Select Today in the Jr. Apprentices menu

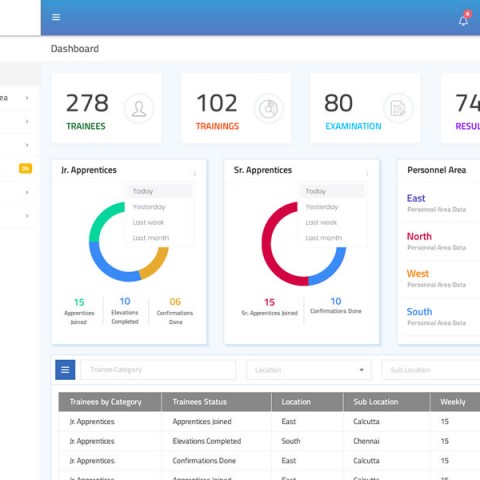[160, 191]
